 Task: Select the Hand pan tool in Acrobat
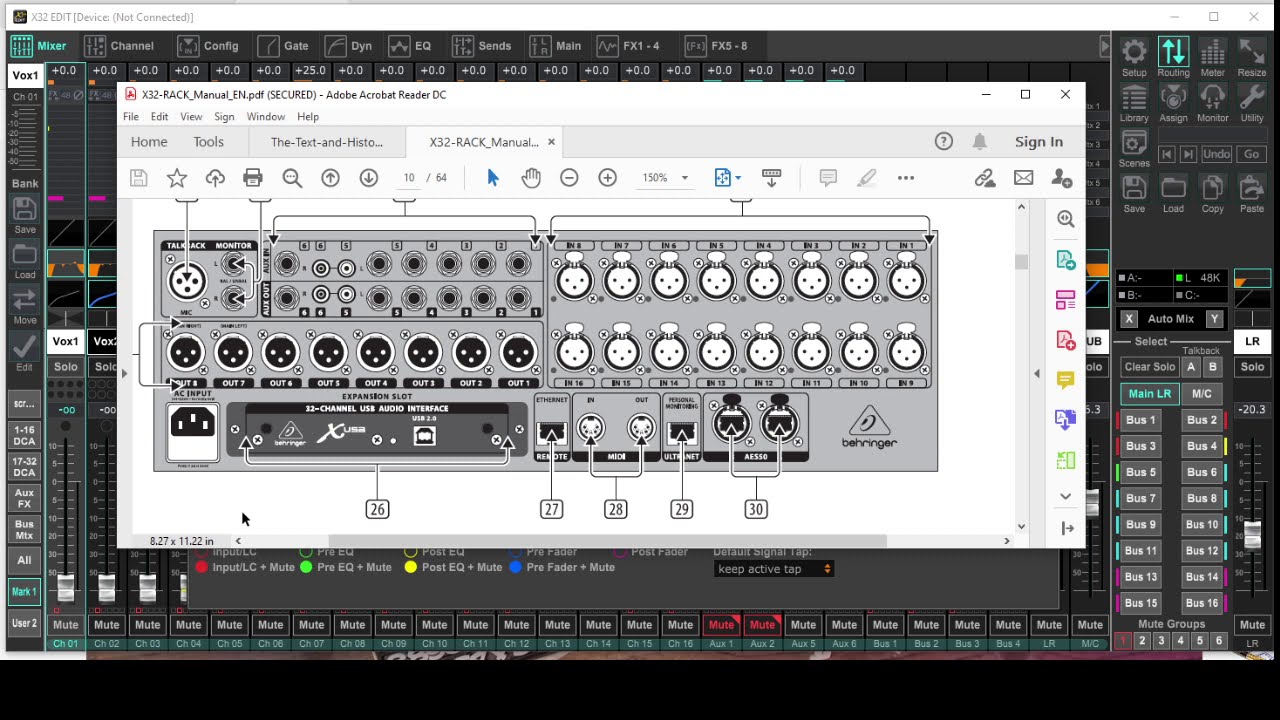[531, 178]
